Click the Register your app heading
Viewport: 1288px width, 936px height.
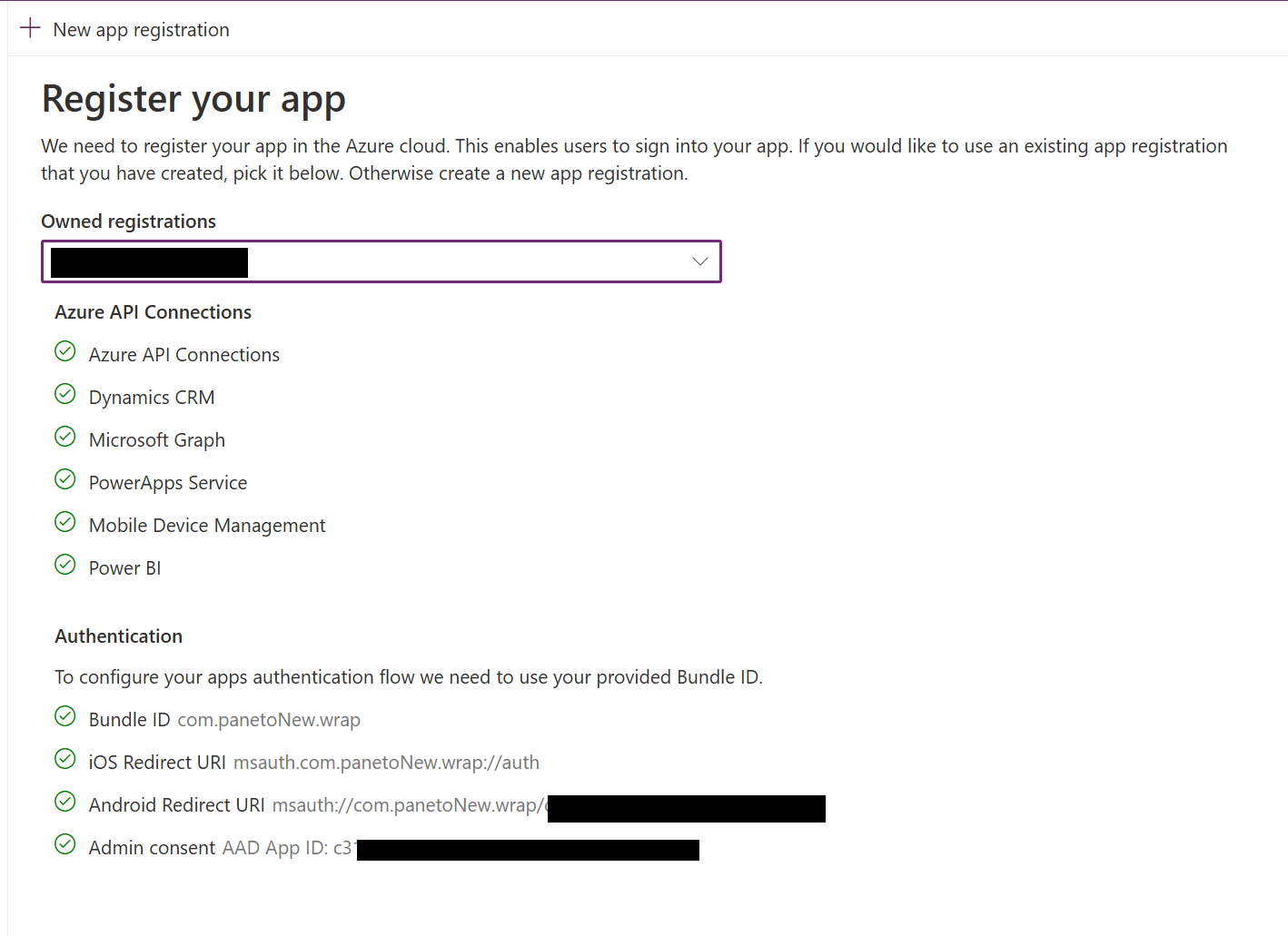tap(194, 99)
